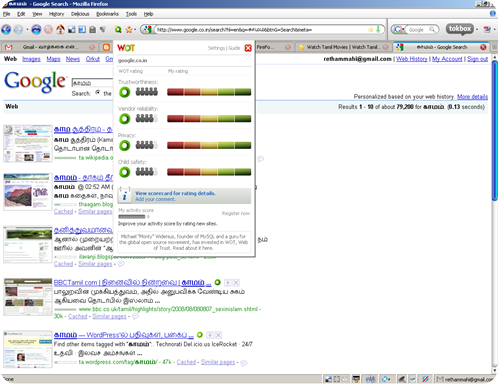Click the green magnifier search icon
The height and width of the screenshot is (384, 498).
118,30
